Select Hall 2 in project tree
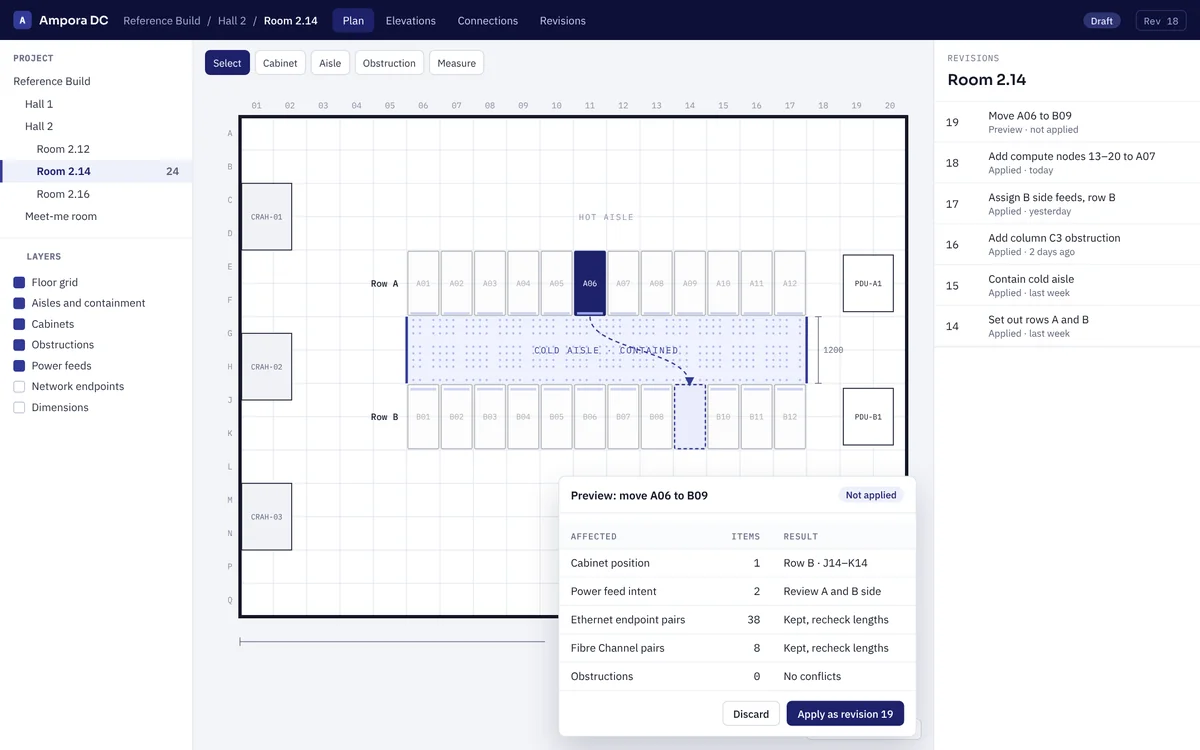1200x750 pixels. coord(96,126)
